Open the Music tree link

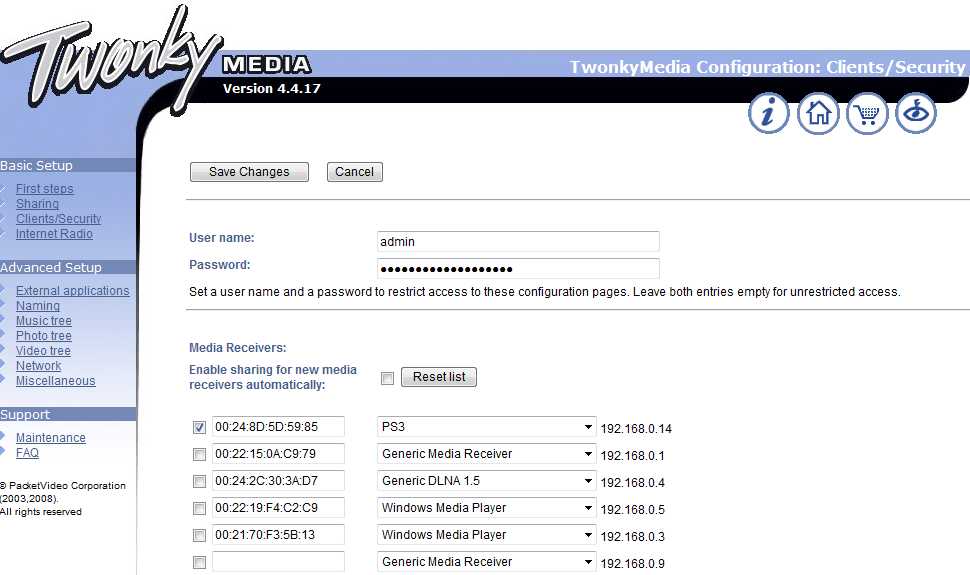click(x=43, y=321)
